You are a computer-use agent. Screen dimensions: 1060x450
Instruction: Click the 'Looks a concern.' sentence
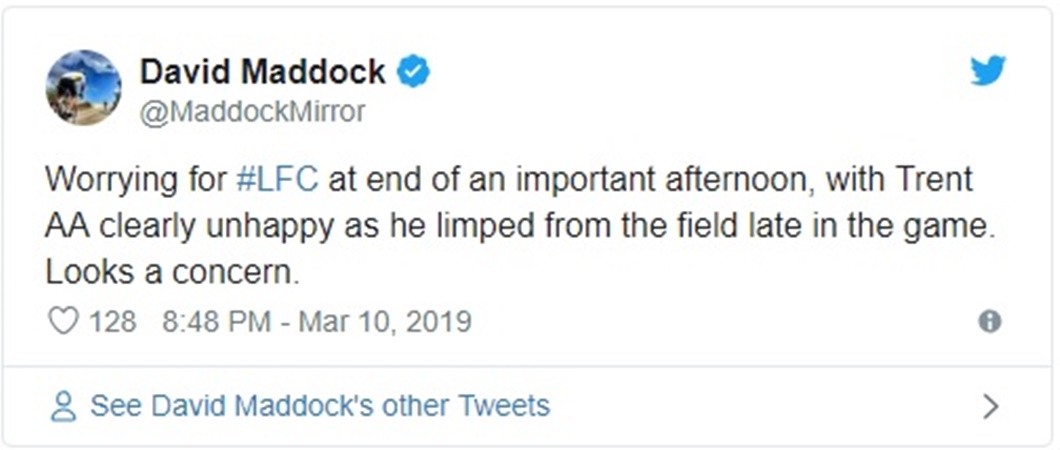pyautogui.click(x=172, y=273)
